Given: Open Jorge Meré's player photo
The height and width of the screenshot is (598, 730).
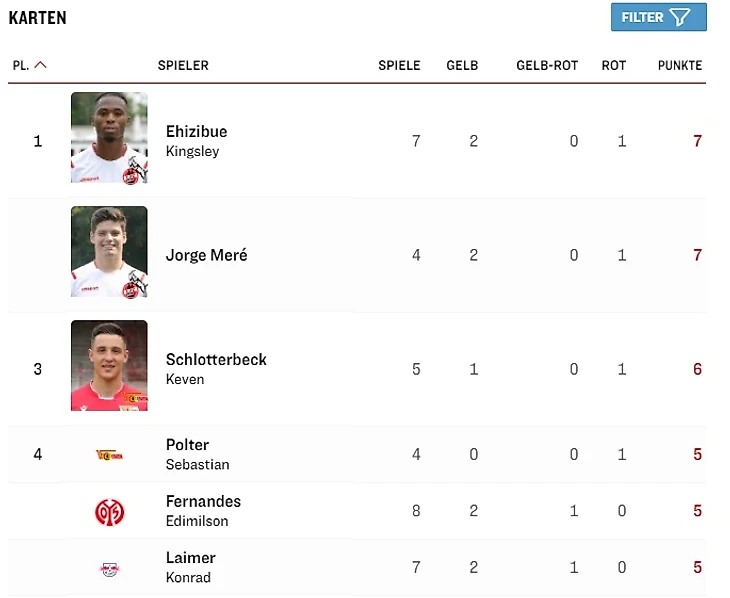Looking at the screenshot, I should [x=109, y=252].
